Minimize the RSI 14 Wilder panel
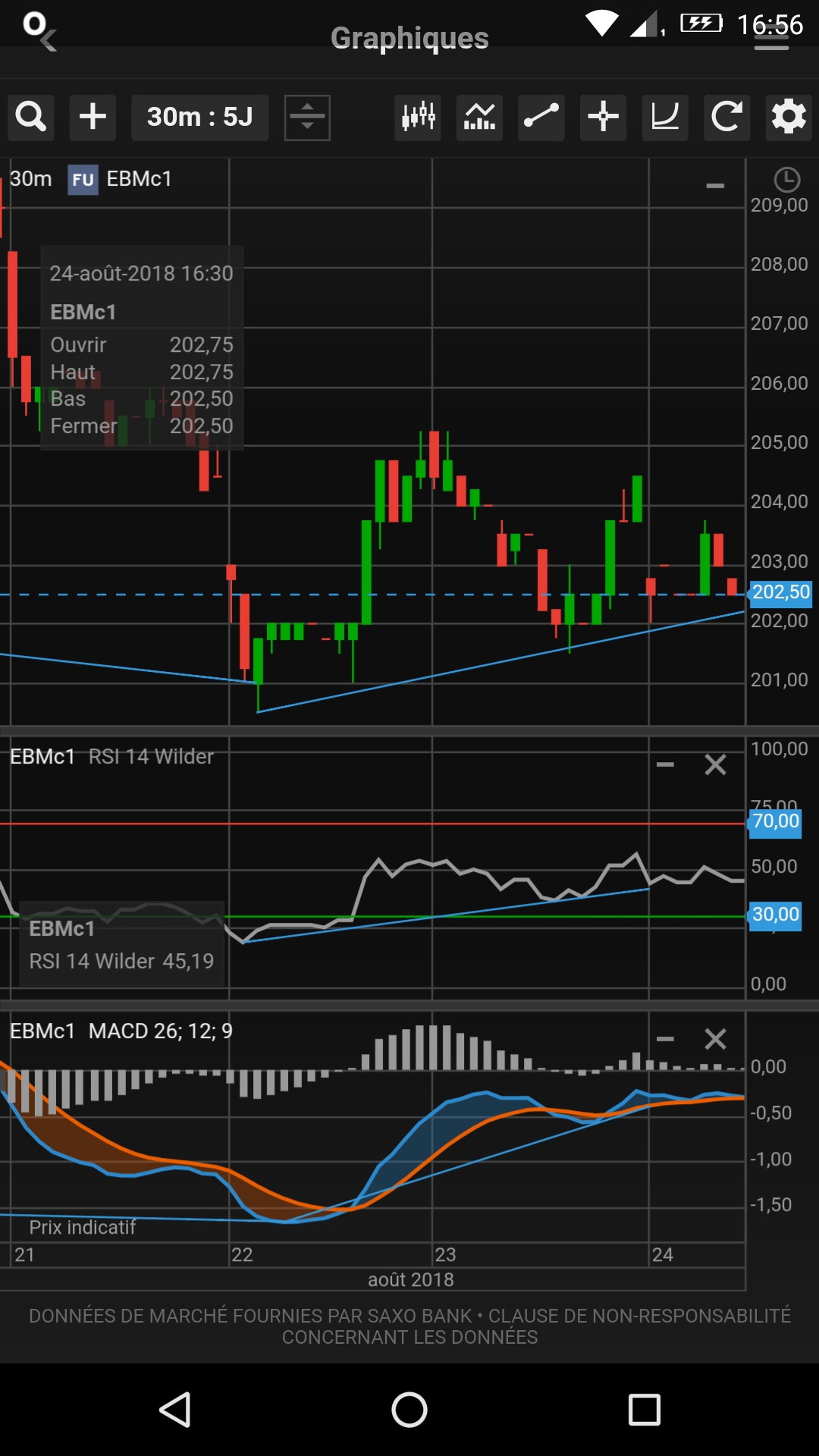Viewport: 819px width, 1456px height. coord(665,764)
